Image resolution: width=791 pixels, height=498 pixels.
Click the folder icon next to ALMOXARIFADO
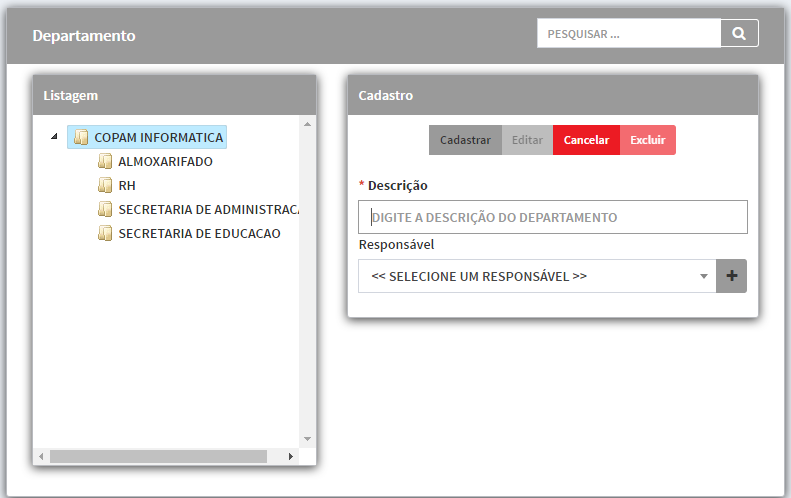(105, 161)
